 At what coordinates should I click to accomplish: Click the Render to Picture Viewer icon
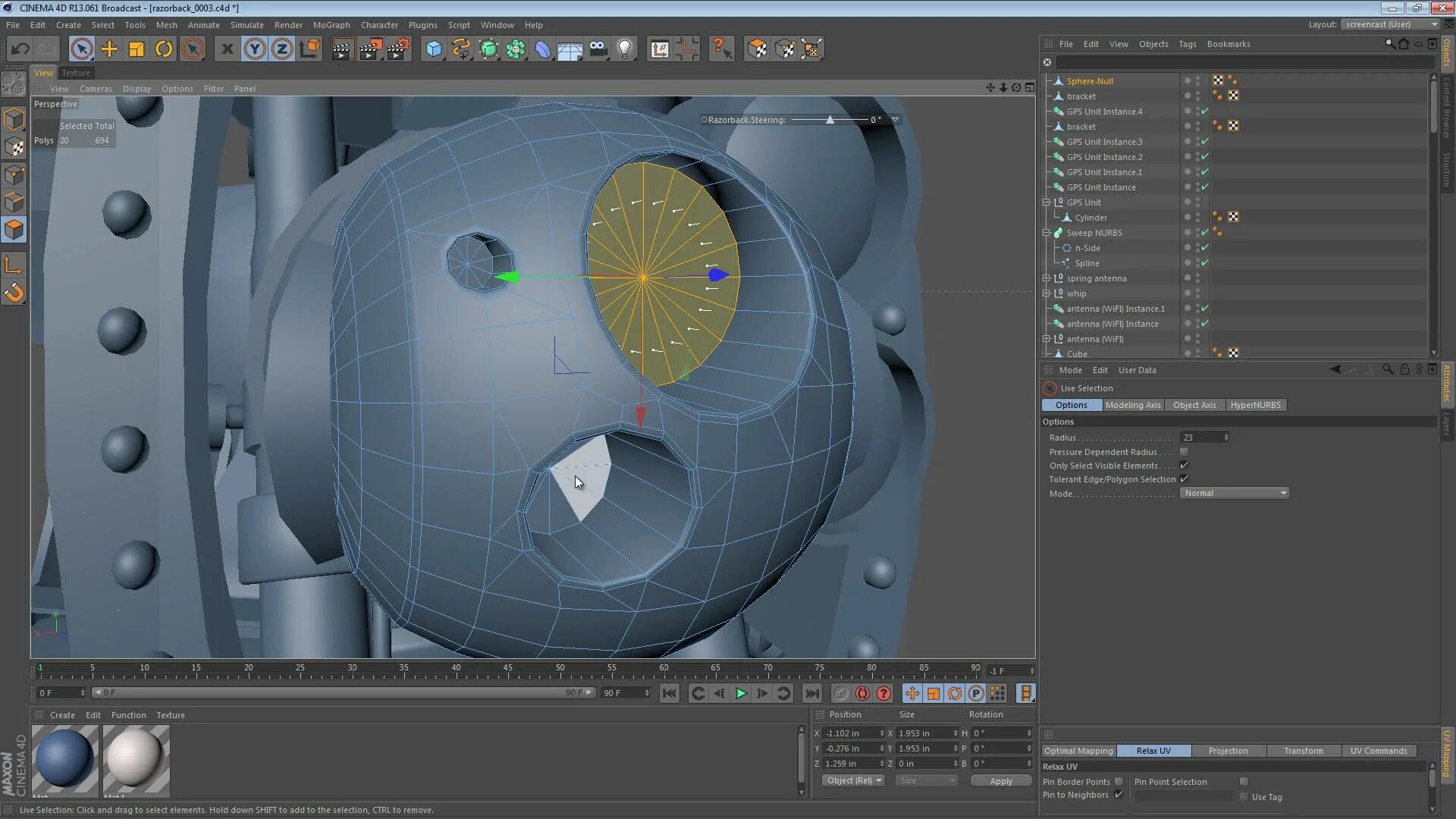(x=370, y=49)
